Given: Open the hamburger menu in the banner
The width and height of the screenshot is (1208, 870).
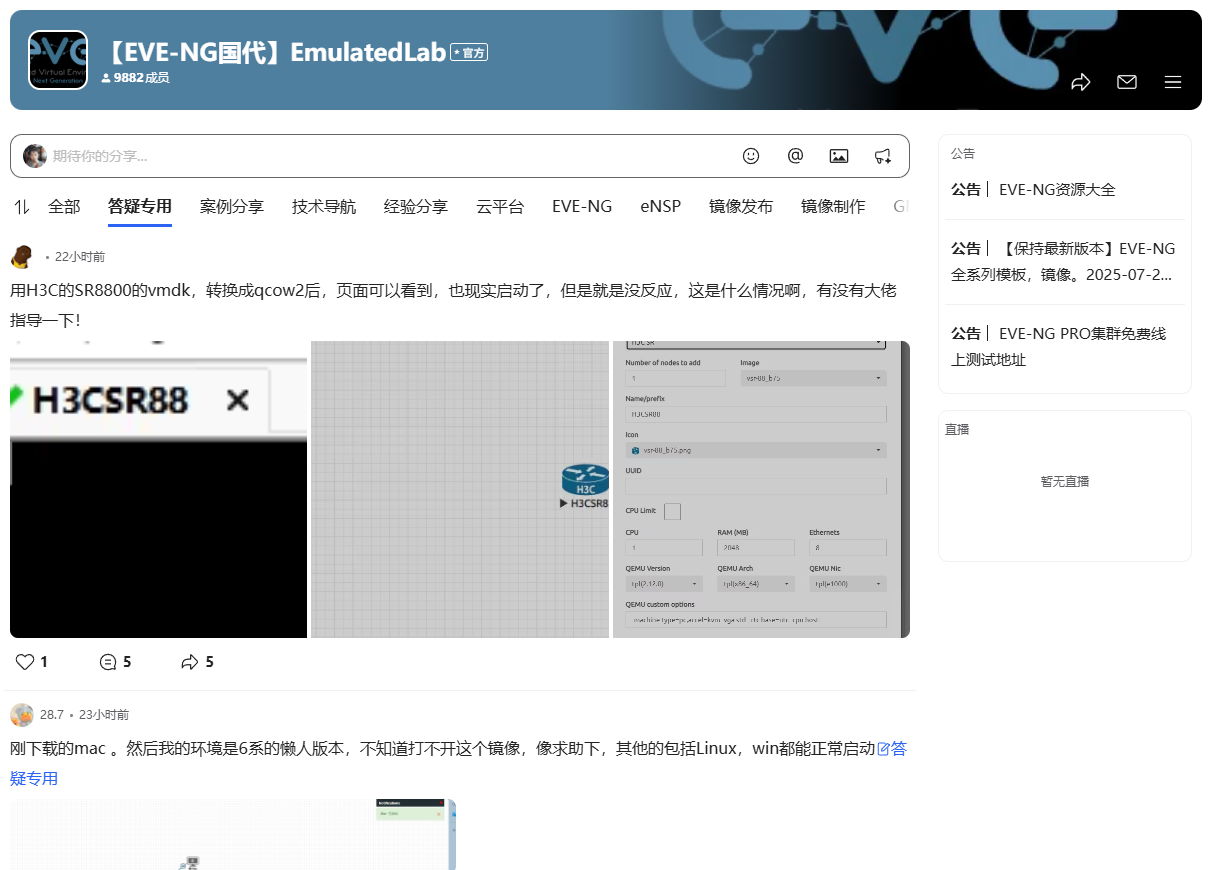Looking at the screenshot, I should [1173, 82].
